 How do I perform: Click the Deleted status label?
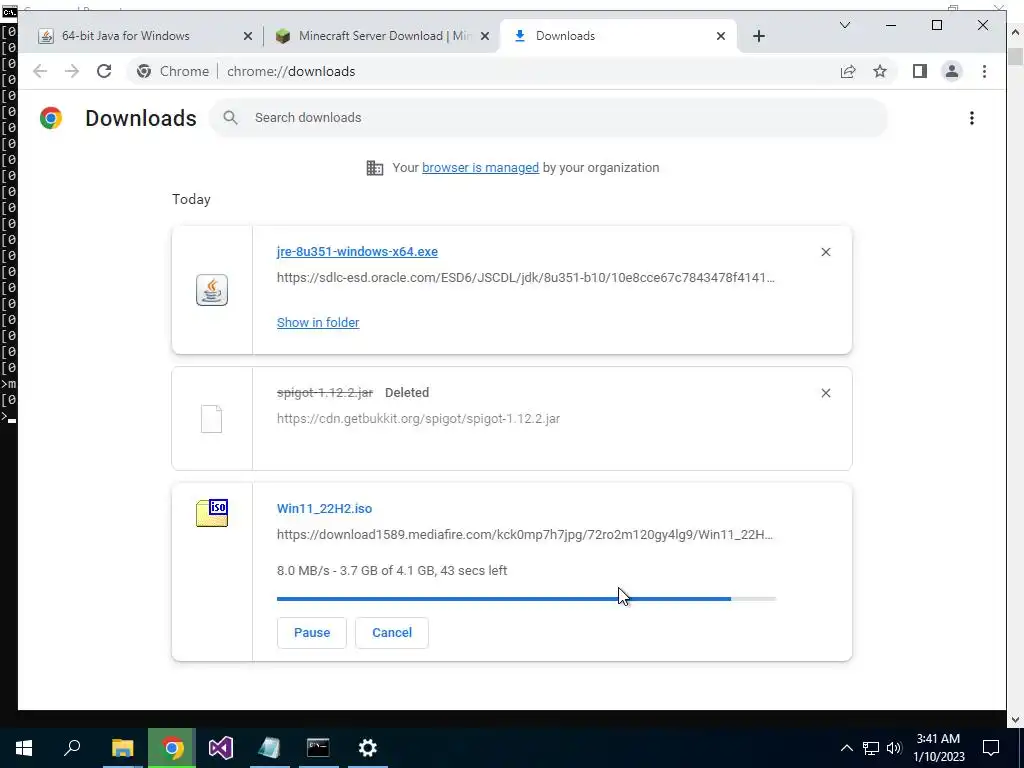tap(407, 393)
